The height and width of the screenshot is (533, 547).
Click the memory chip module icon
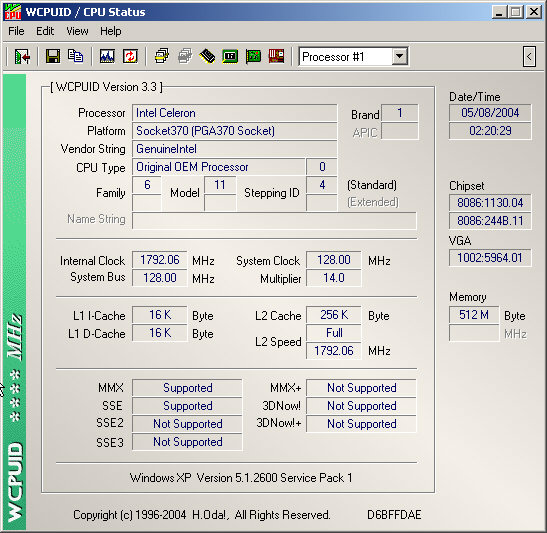(x=207, y=56)
